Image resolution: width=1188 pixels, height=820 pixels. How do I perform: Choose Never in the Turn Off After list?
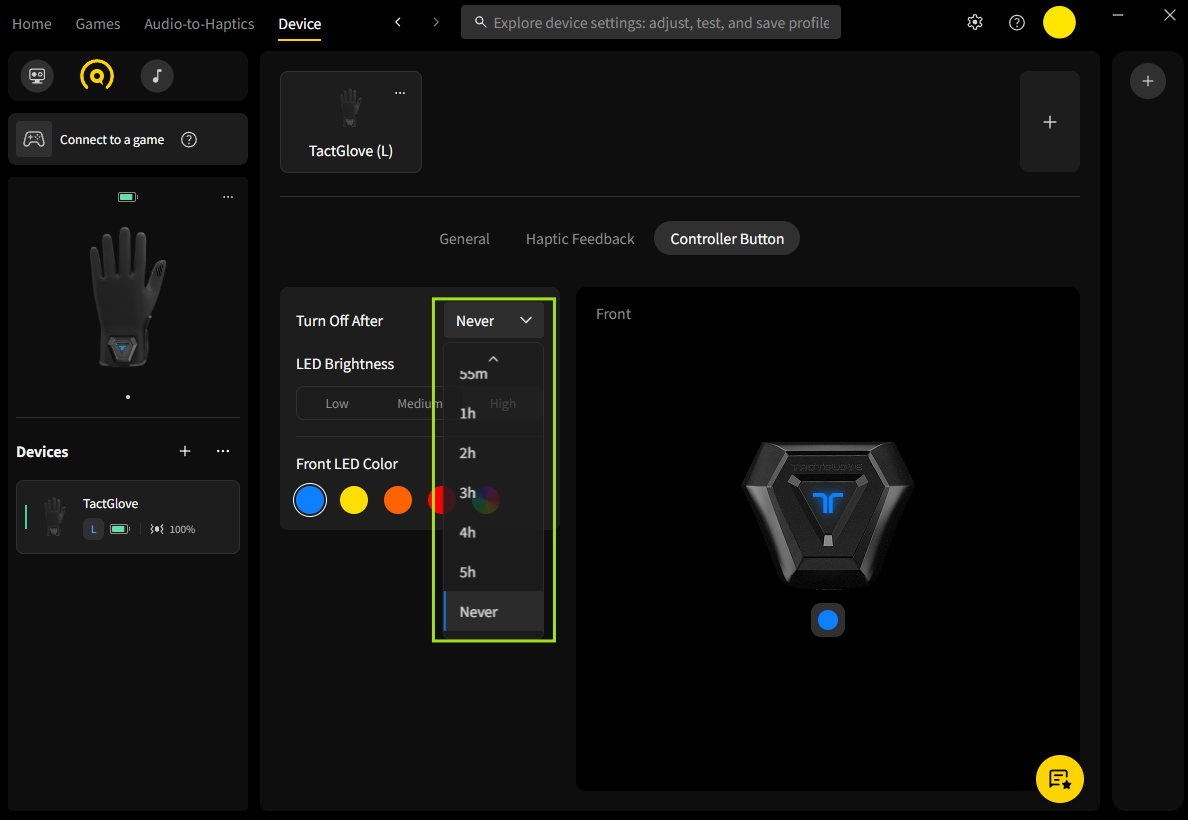click(493, 612)
